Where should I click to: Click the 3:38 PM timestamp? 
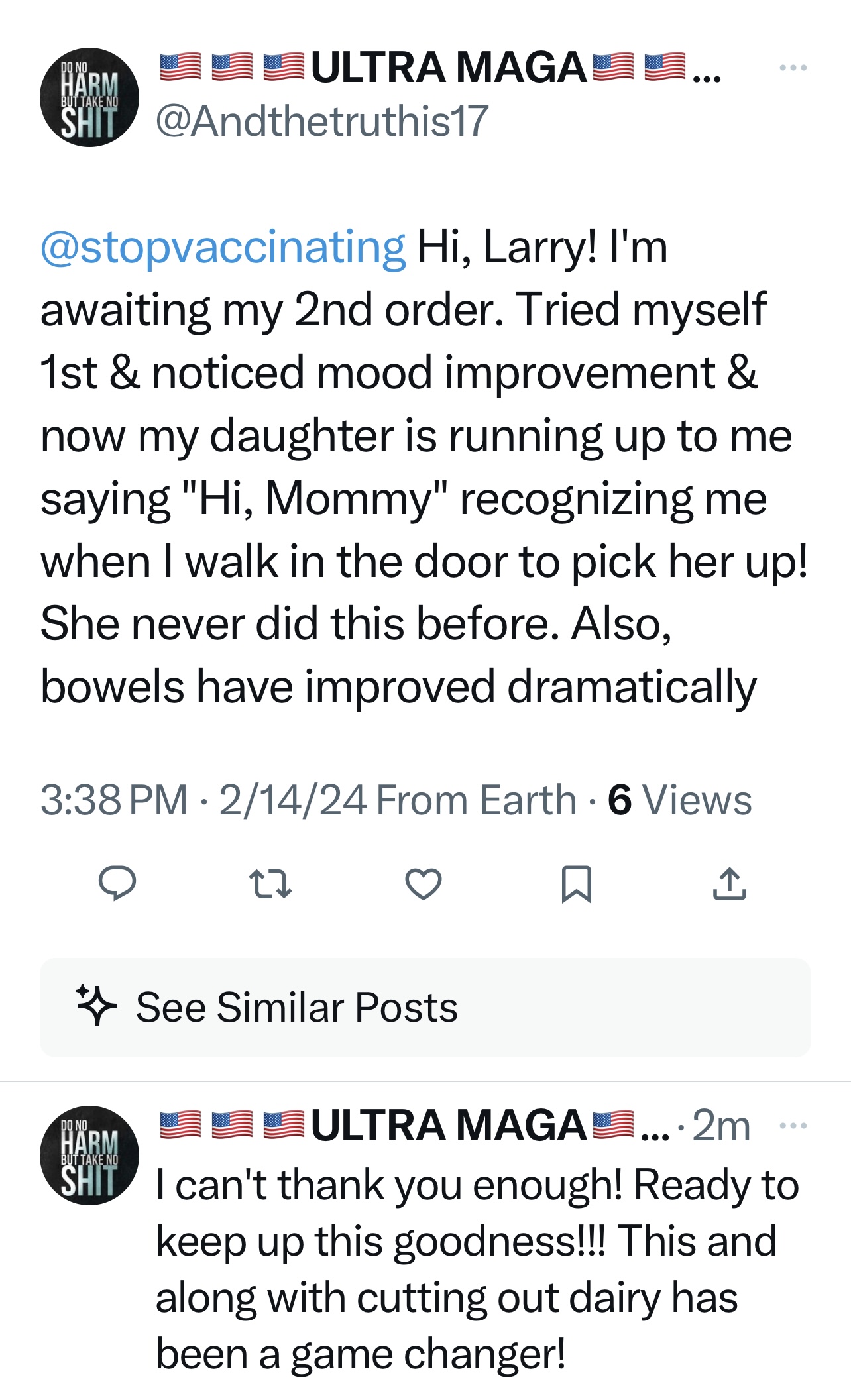coord(114,800)
